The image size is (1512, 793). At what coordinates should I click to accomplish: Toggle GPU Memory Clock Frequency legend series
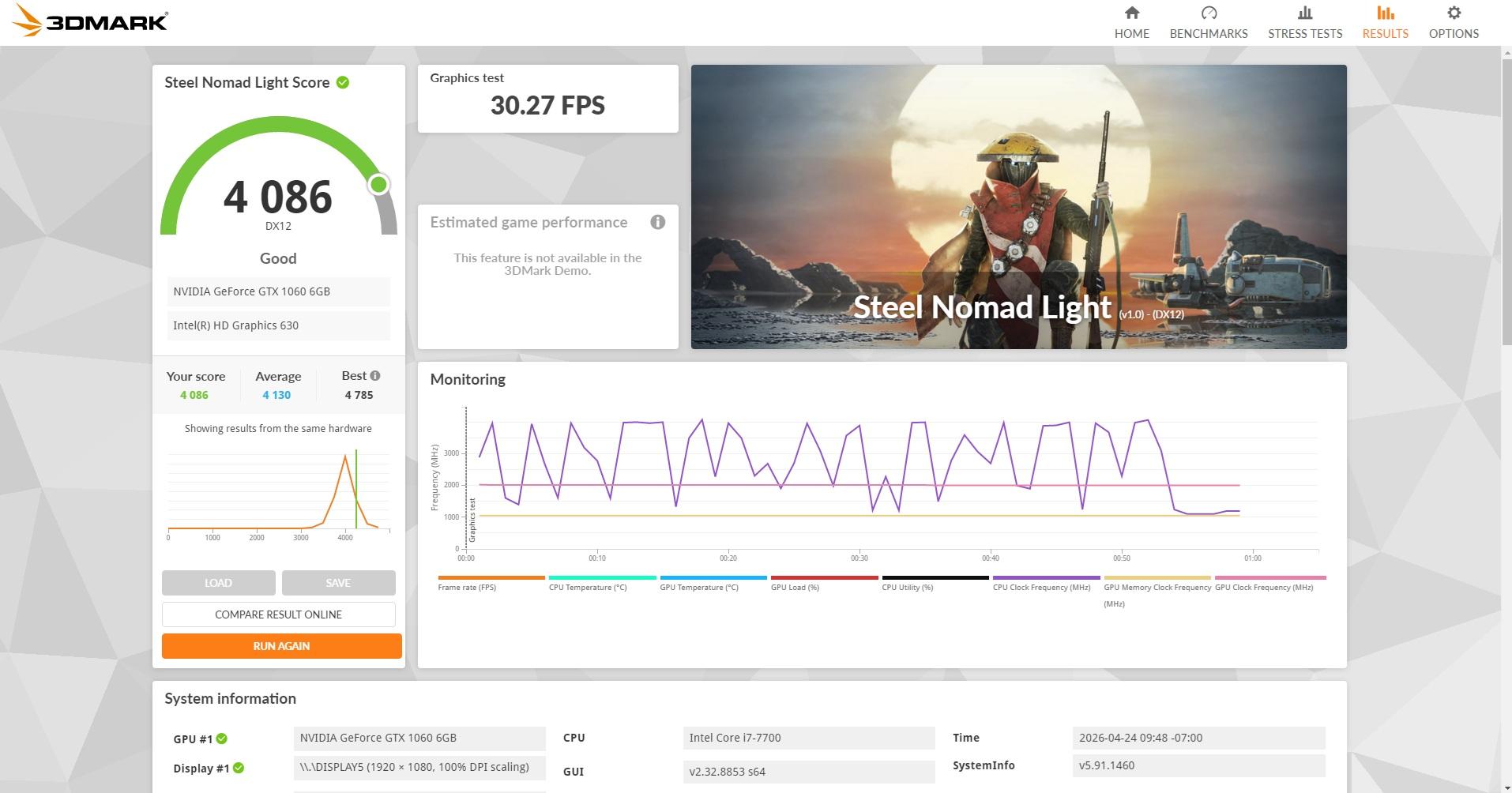(1157, 592)
